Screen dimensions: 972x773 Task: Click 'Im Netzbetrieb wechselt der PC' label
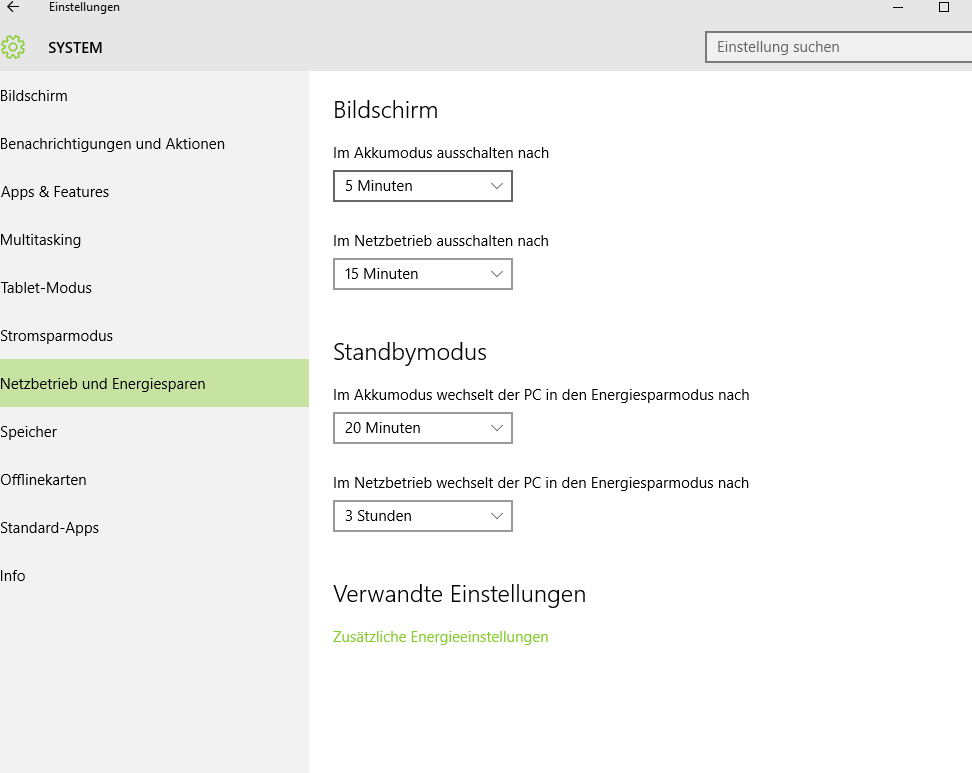point(541,484)
